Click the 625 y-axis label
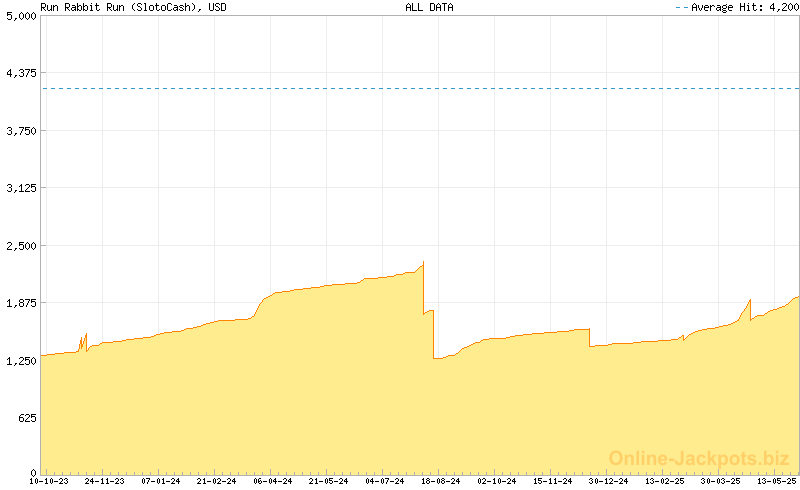This screenshot has width=800, height=490. coord(24,418)
